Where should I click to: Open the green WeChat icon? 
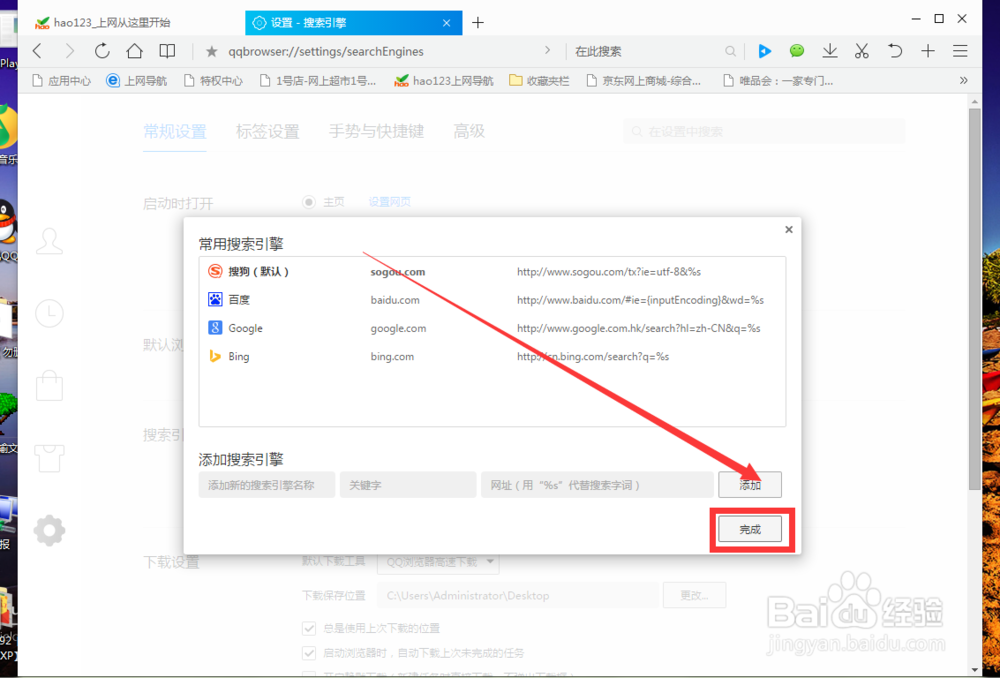tap(797, 51)
